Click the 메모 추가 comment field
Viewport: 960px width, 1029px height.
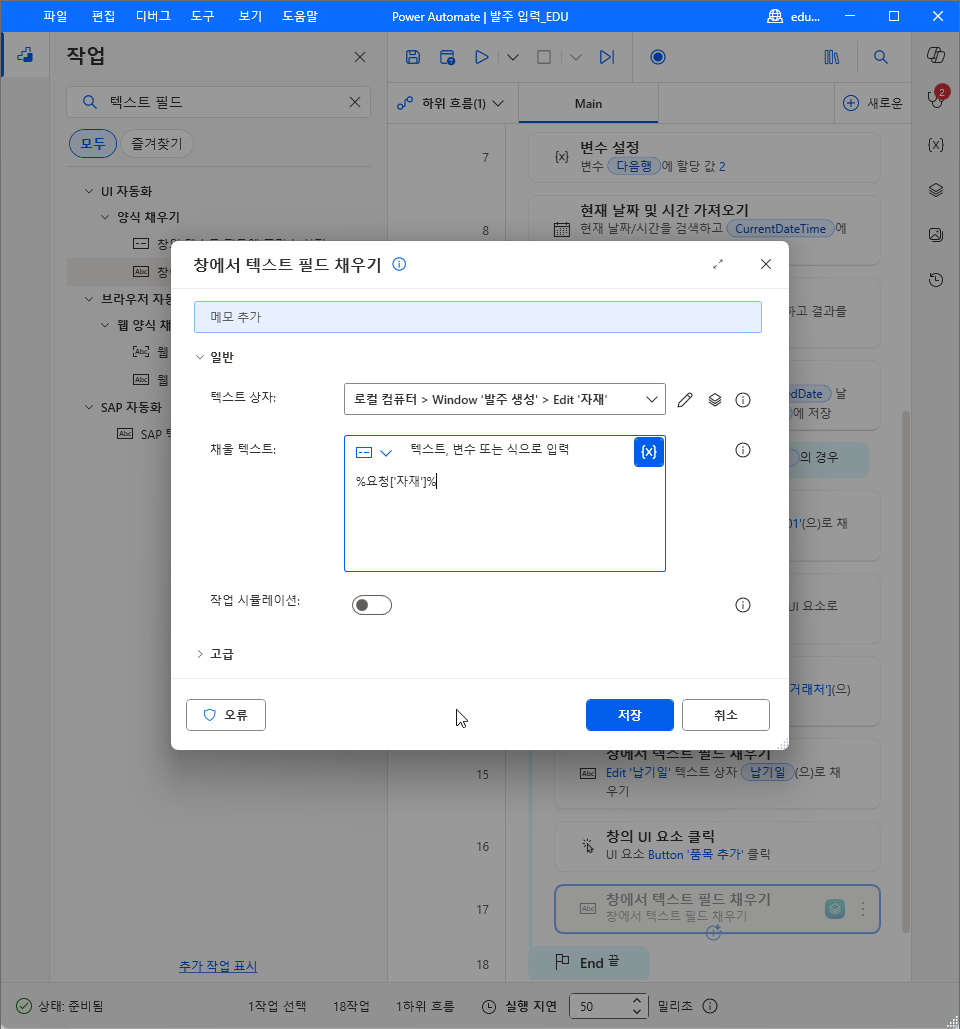coord(478,317)
